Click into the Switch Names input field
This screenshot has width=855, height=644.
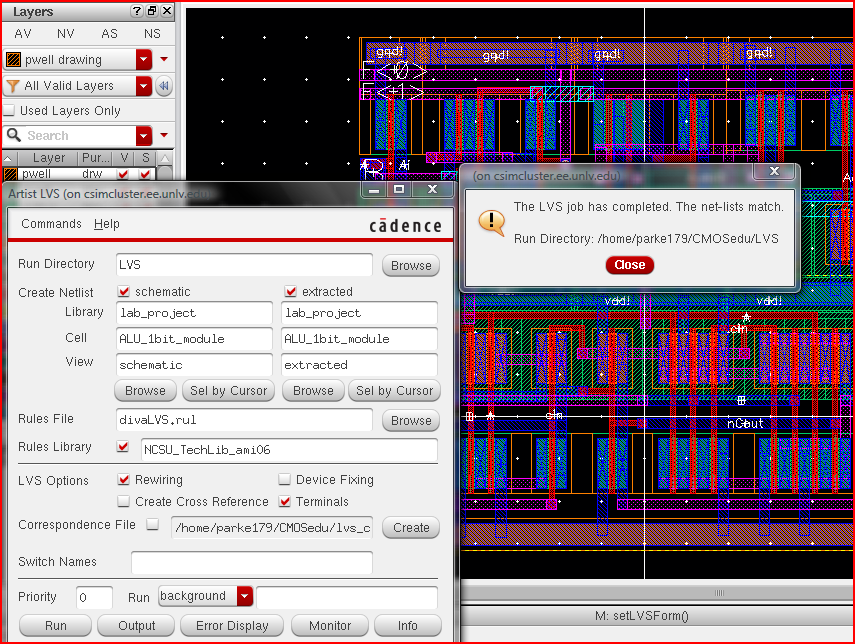(x=251, y=562)
